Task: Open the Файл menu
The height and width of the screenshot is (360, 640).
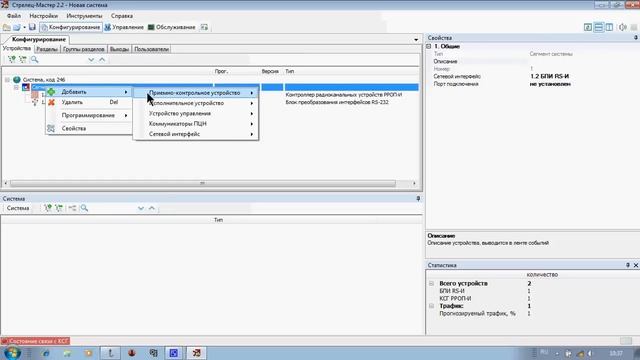Action: coord(14,16)
